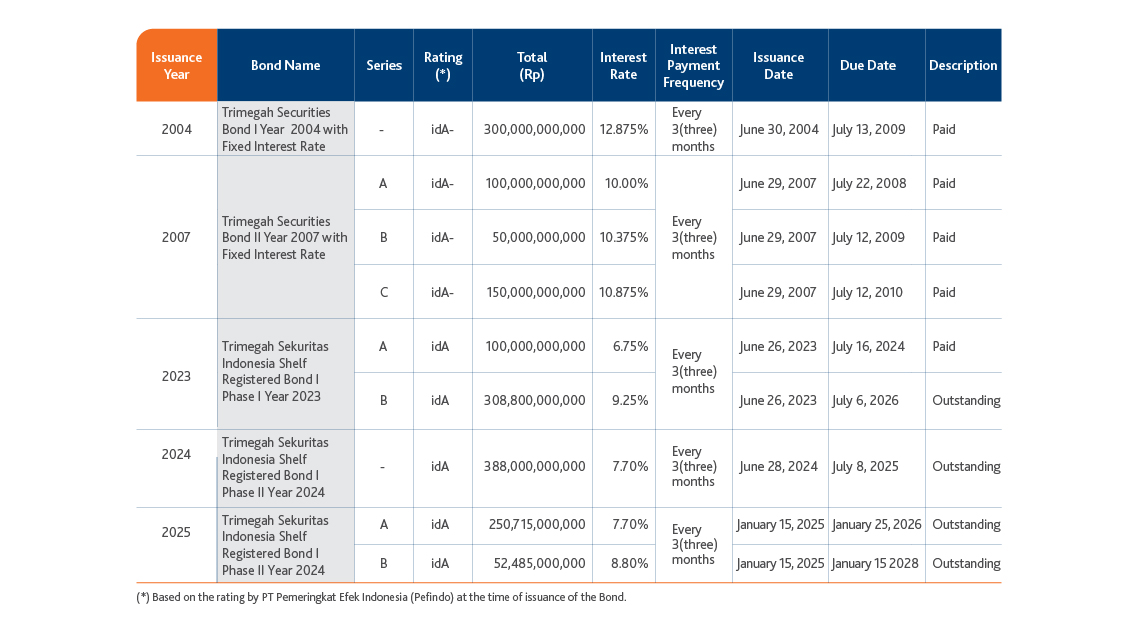Select the 2004 issuance year cell
Image resolution: width=1138 pixels, height=625 pixels.
coord(176,129)
